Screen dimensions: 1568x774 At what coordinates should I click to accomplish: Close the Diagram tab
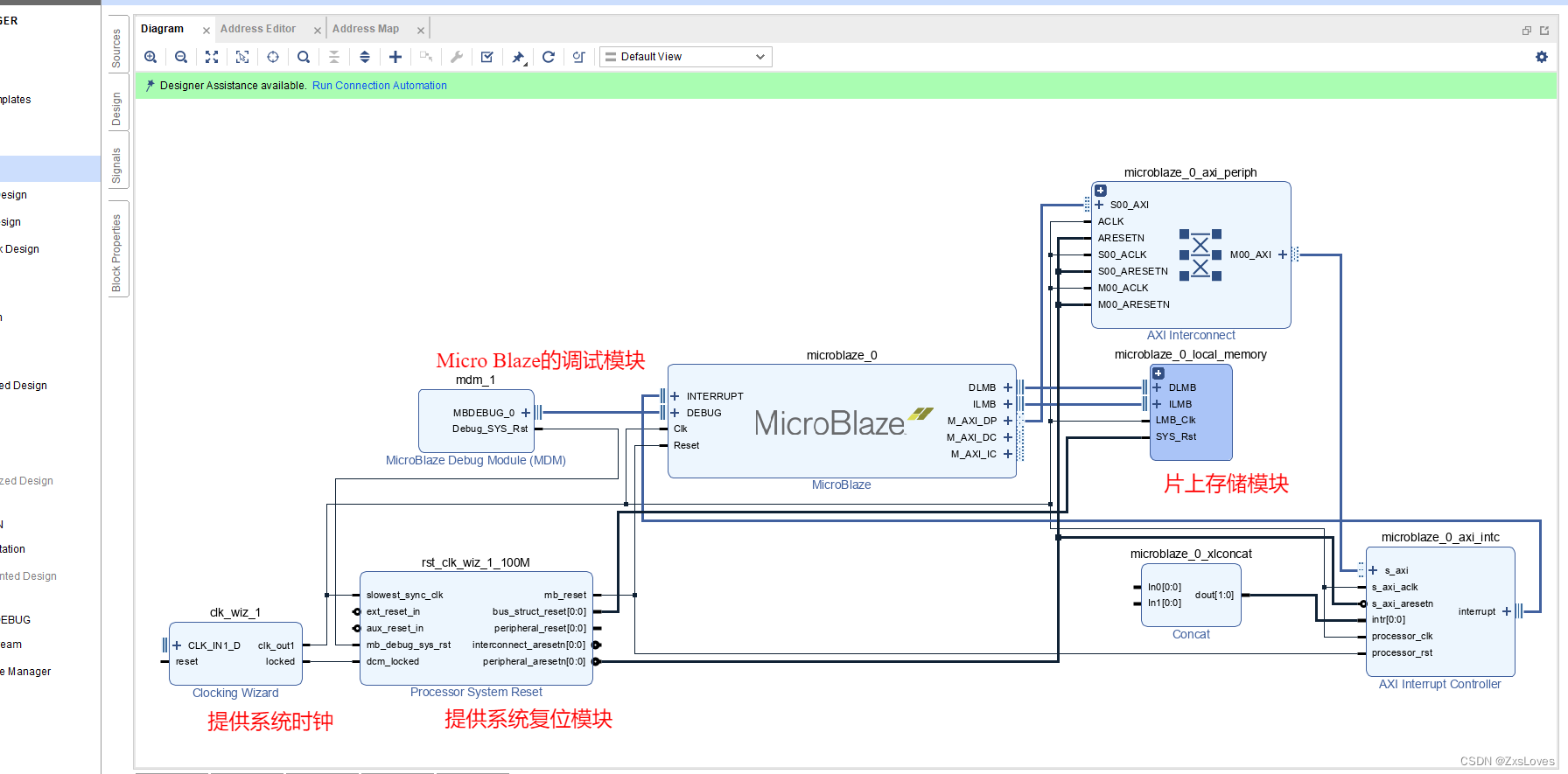(206, 30)
